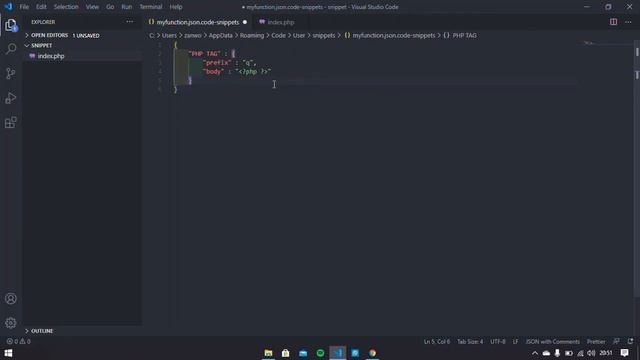Viewport: 640px width, 360px height.
Task: Open Windows Action Center notifications
Action: (624, 353)
